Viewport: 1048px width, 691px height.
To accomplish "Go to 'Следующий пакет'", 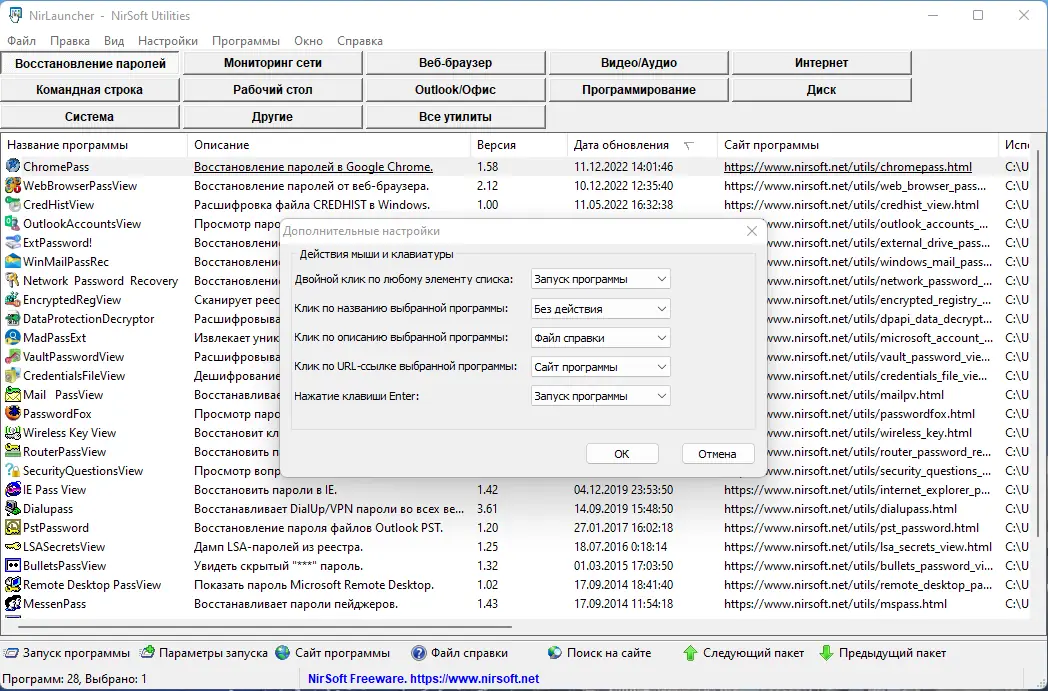I will point(743,653).
